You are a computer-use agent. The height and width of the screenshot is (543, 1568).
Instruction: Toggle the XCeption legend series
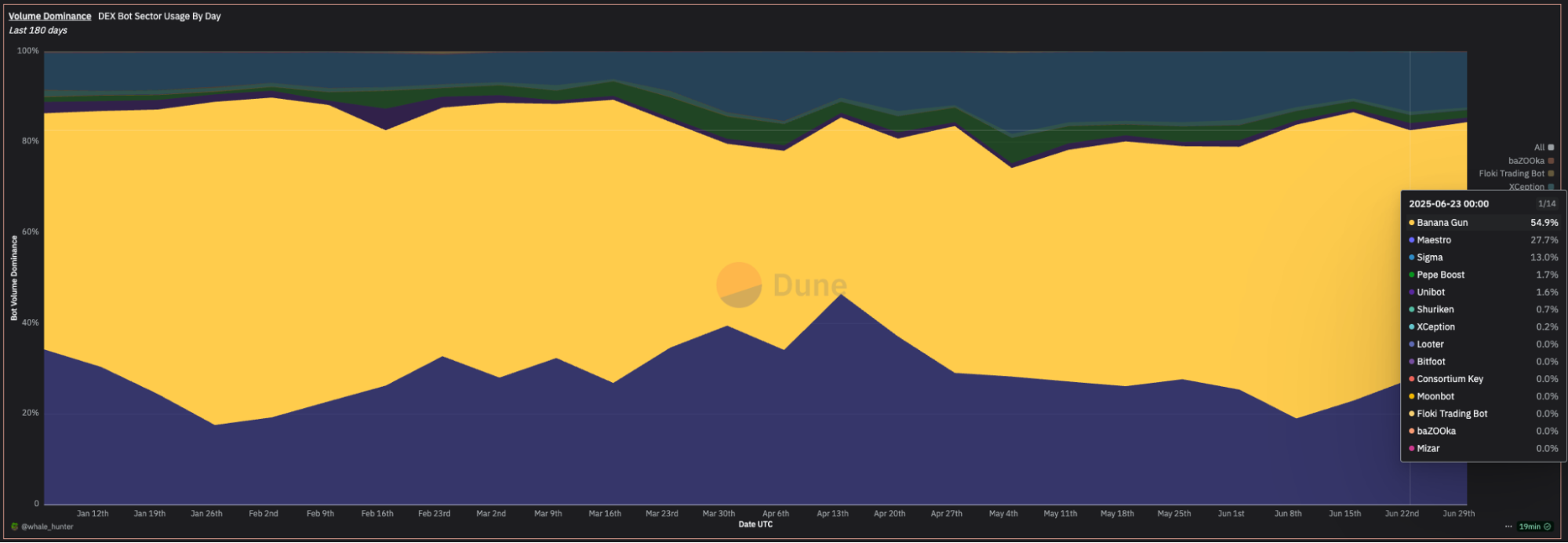tap(1531, 187)
